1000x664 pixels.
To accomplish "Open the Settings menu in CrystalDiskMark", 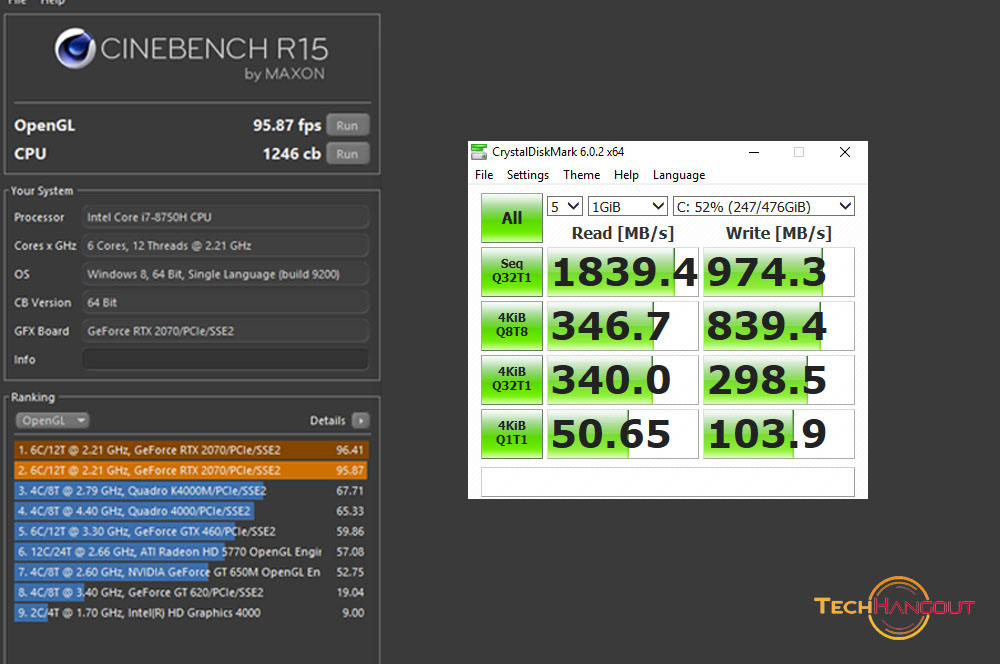I will [527, 175].
